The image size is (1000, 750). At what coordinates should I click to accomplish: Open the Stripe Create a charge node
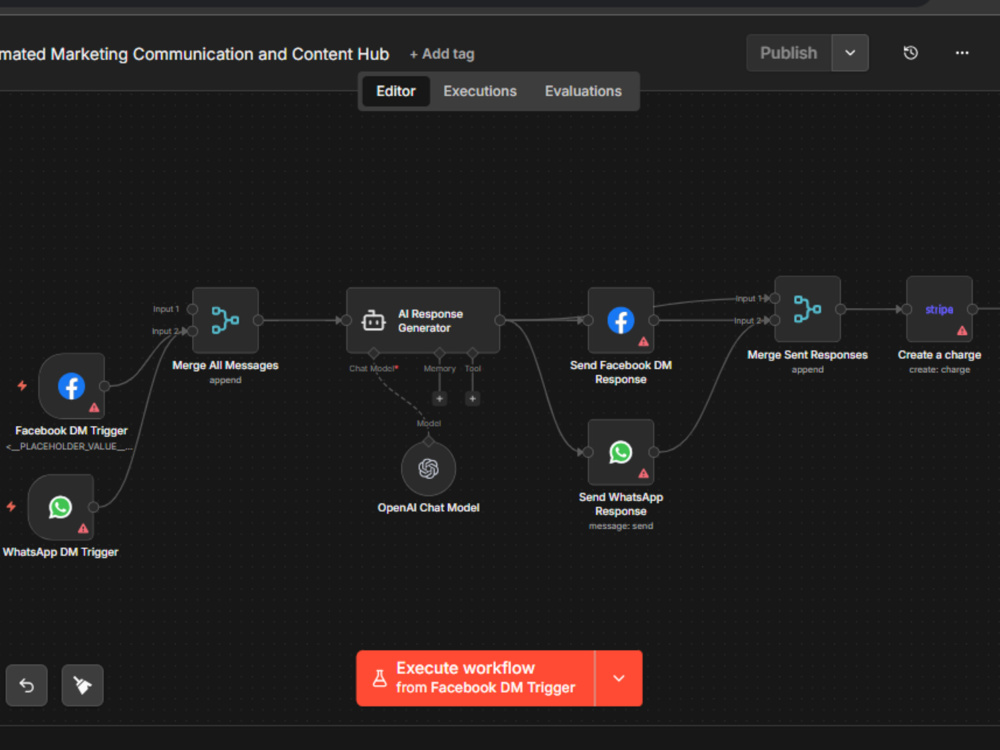click(939, 309)
